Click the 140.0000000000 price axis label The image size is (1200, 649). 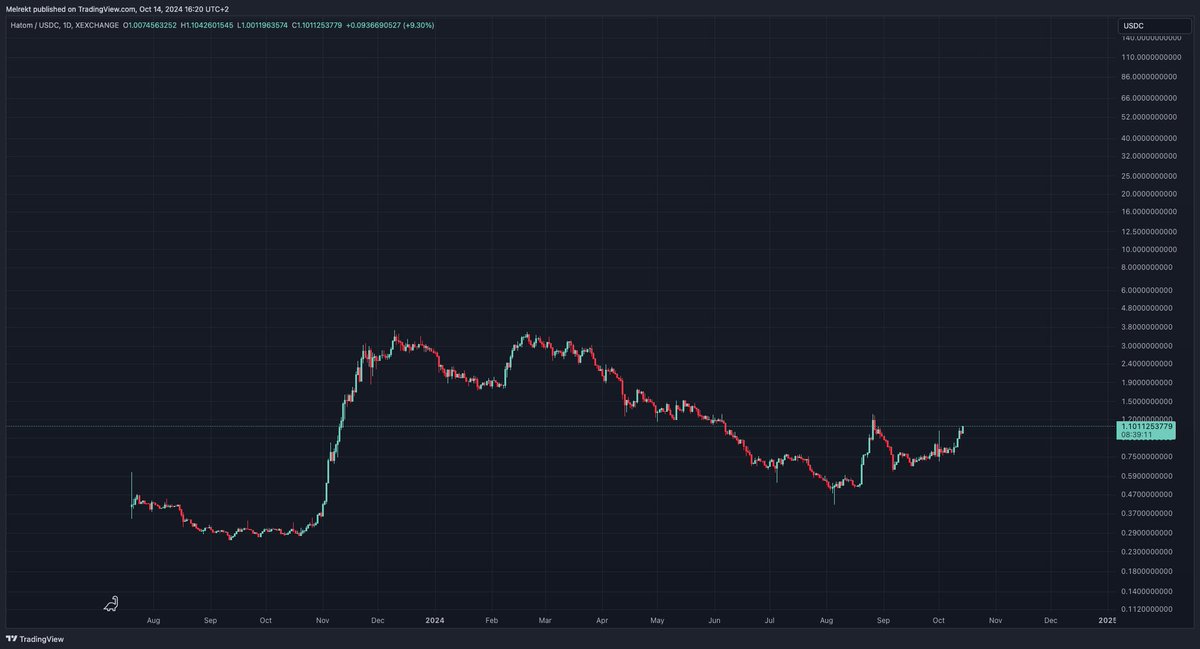[1152, 38]
